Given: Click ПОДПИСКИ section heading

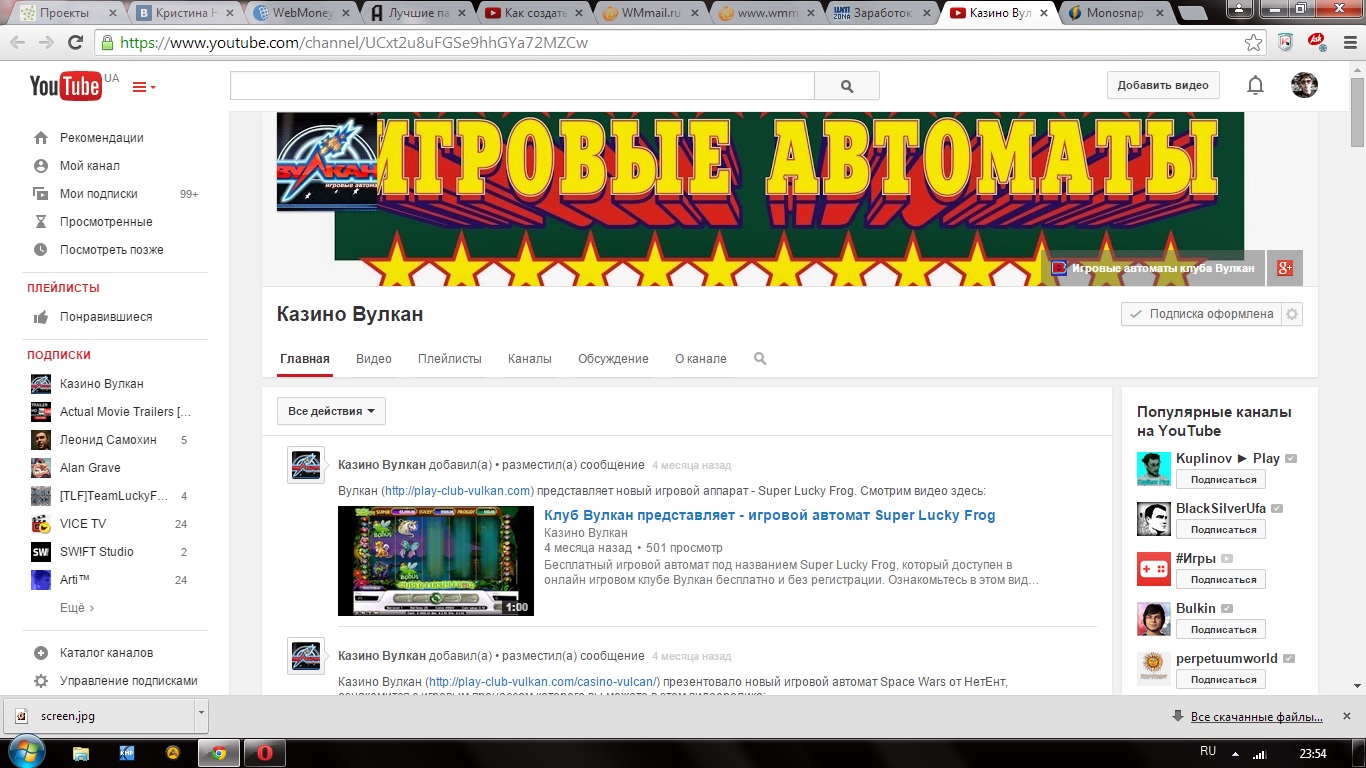Looking at the screenshot, I should pos(59,355).
